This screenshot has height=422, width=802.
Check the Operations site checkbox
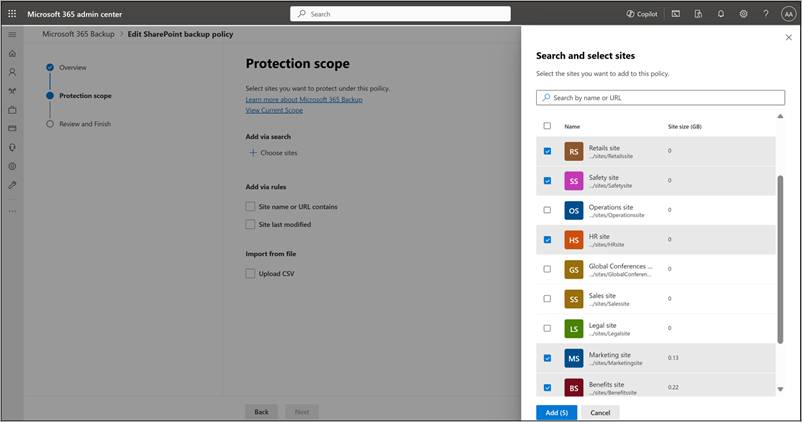point(547,210)
